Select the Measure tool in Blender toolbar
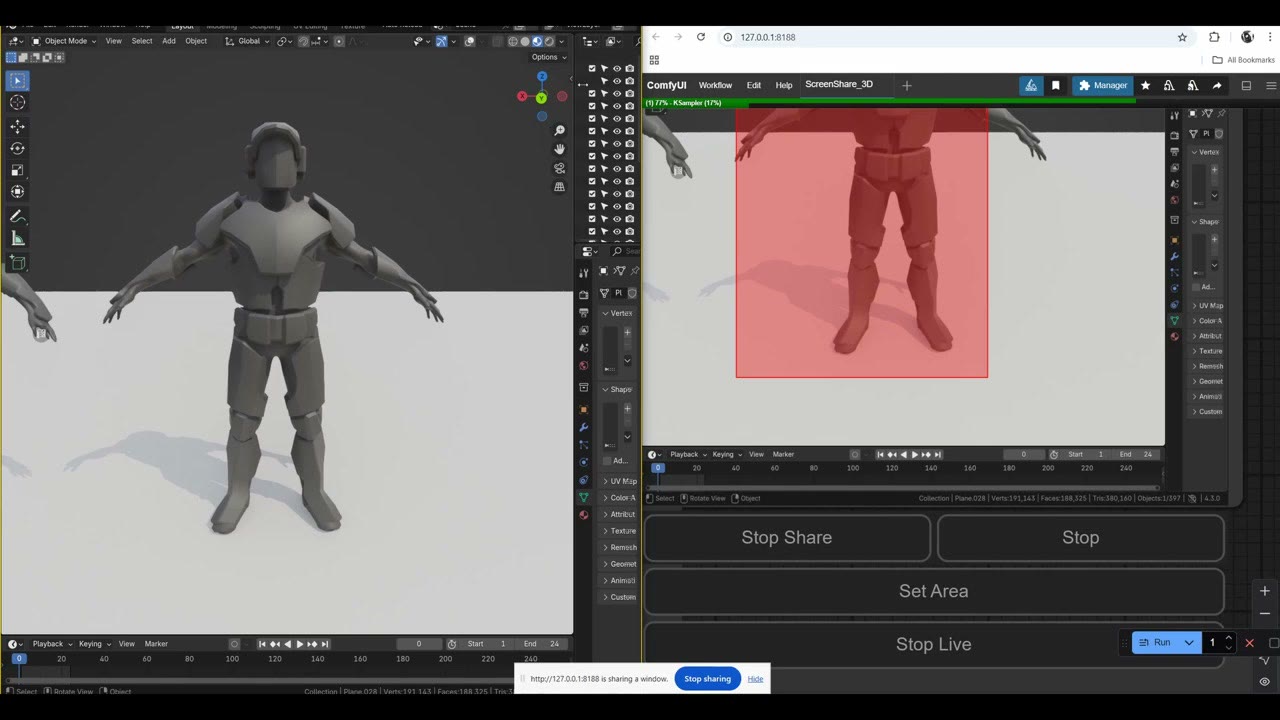Viewport: 1280px width, 720px height. pyautogui.click(x=18, y=238)
